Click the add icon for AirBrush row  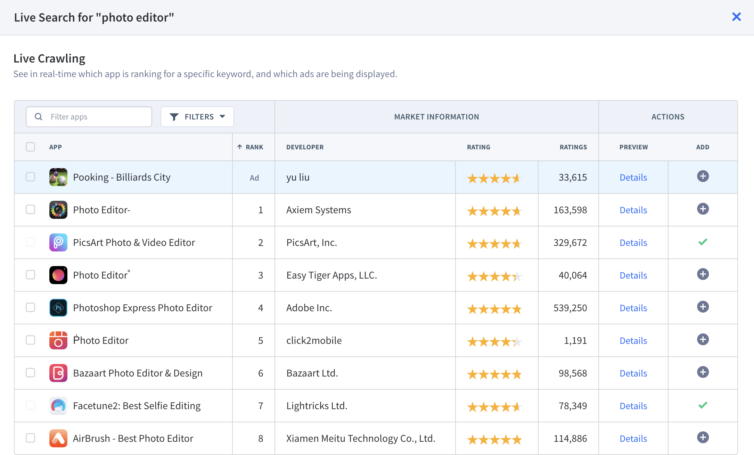tap(702, 438)
